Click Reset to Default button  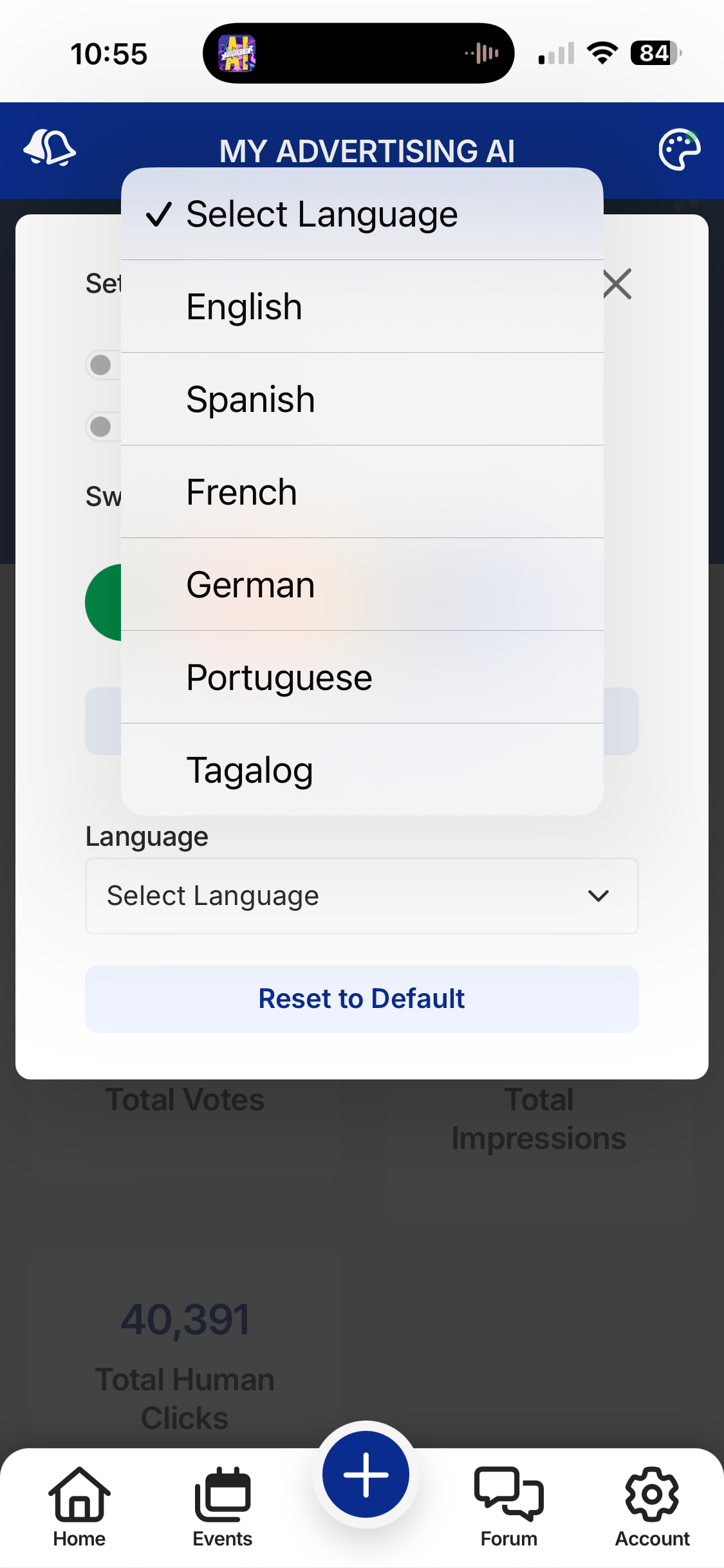click(x=362, y=999)
